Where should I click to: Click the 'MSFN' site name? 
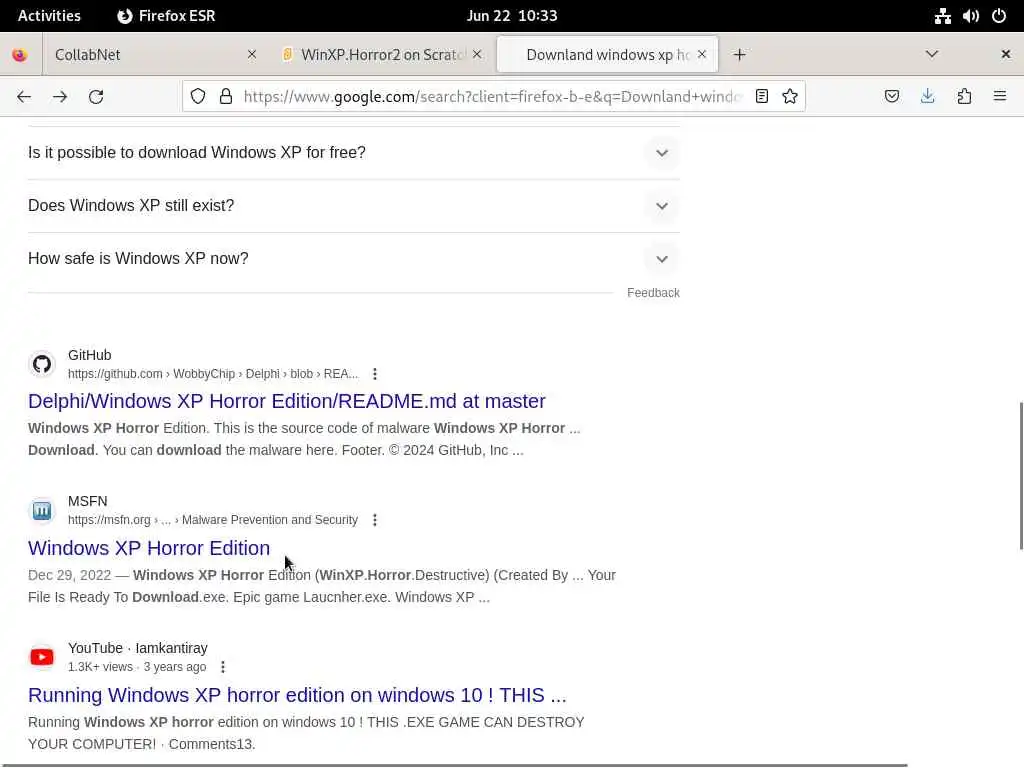[x=88, y=502]
